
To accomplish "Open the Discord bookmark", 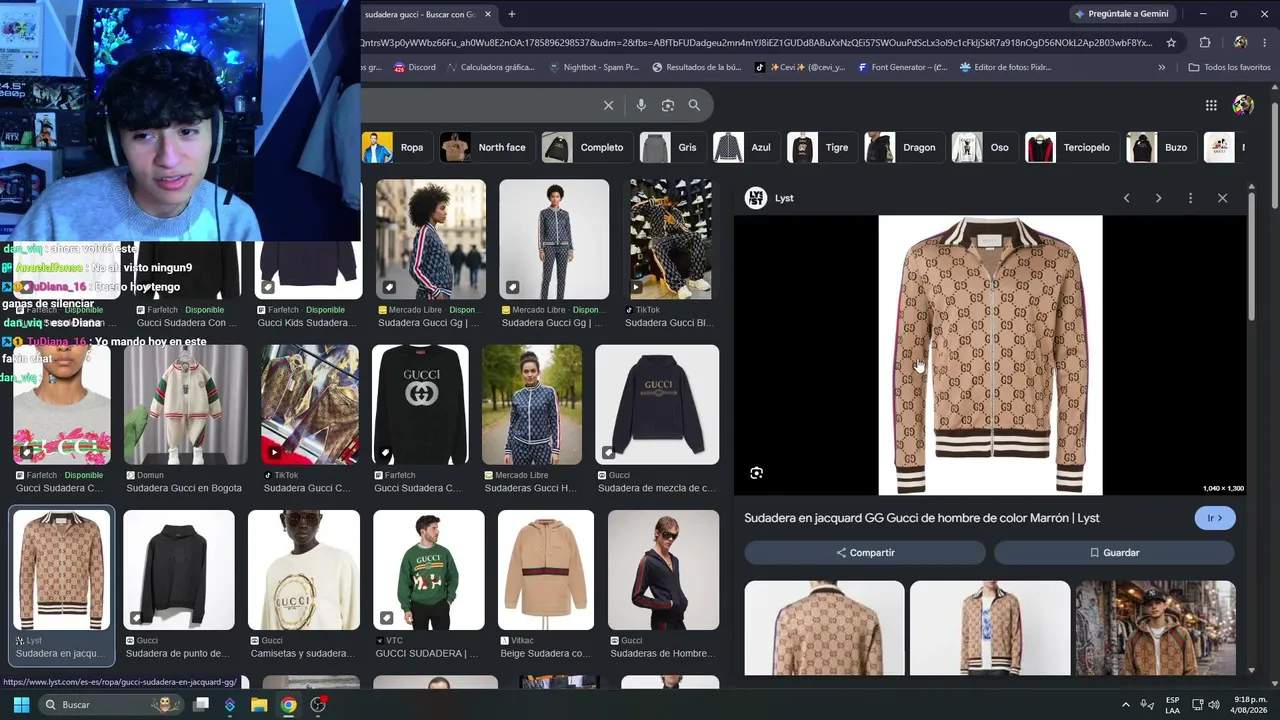I will 415,67.
